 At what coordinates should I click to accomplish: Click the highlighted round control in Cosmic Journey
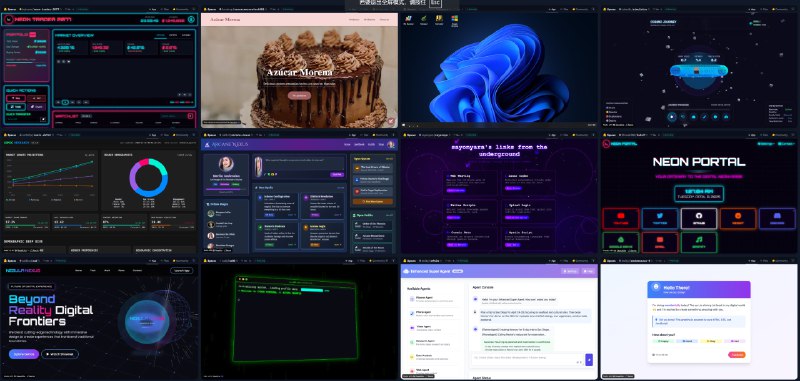point(672,116)
